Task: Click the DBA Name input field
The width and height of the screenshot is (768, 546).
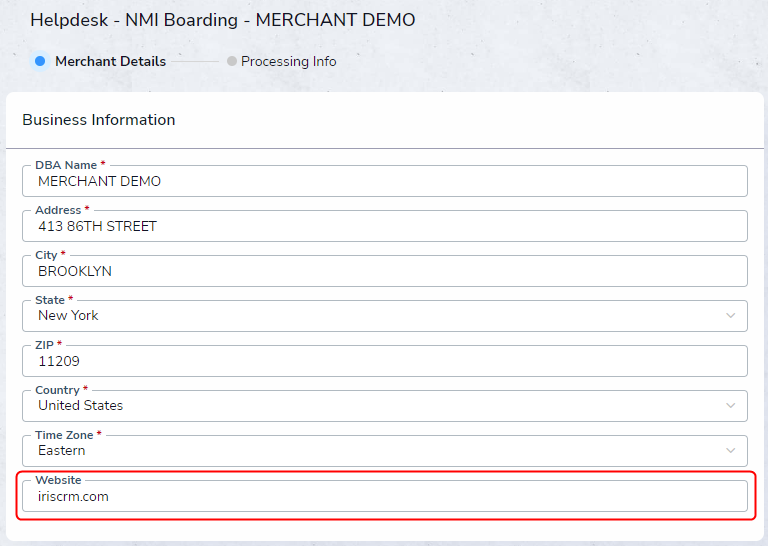Action: (x=384, y=181)
